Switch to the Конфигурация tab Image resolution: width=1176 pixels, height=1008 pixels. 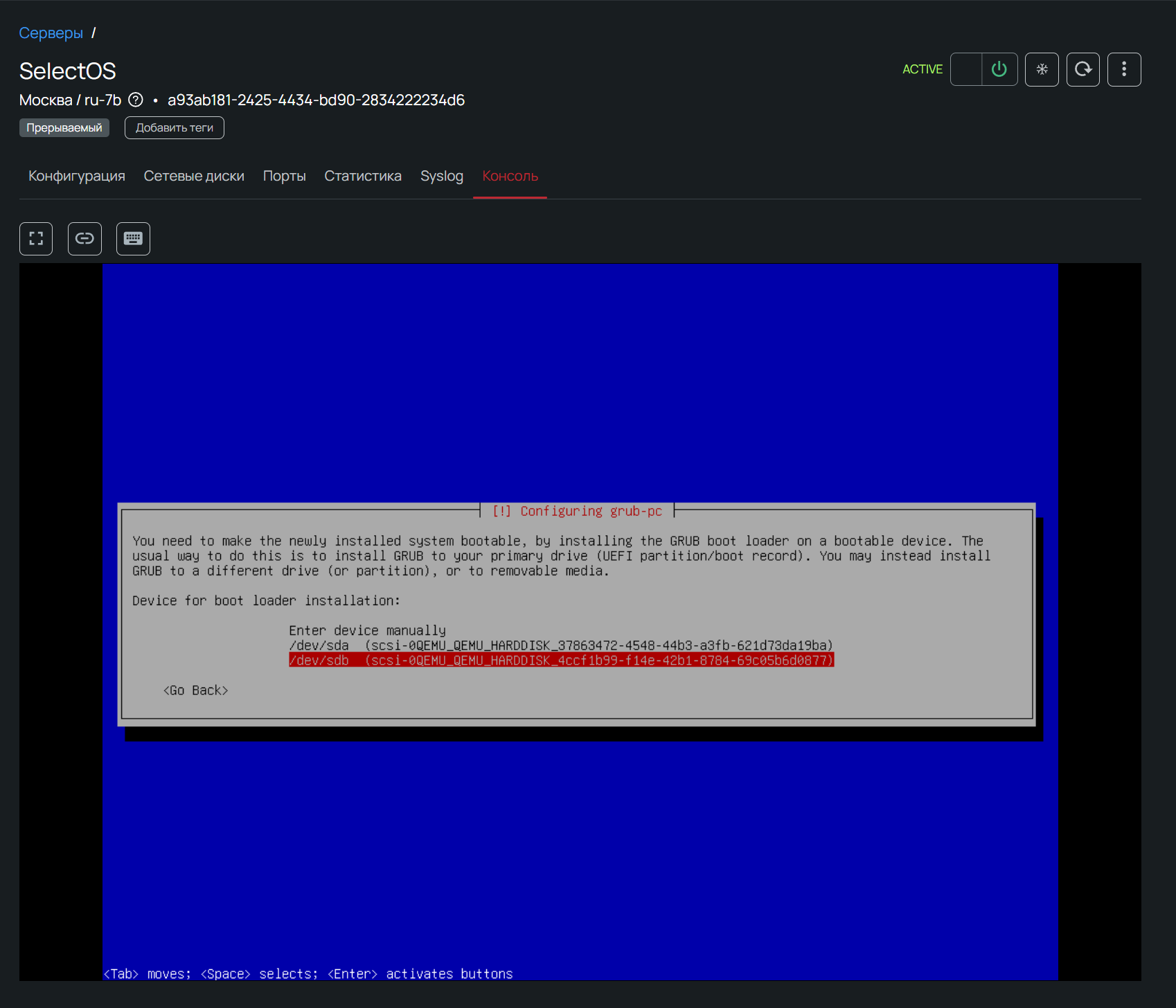77,176
